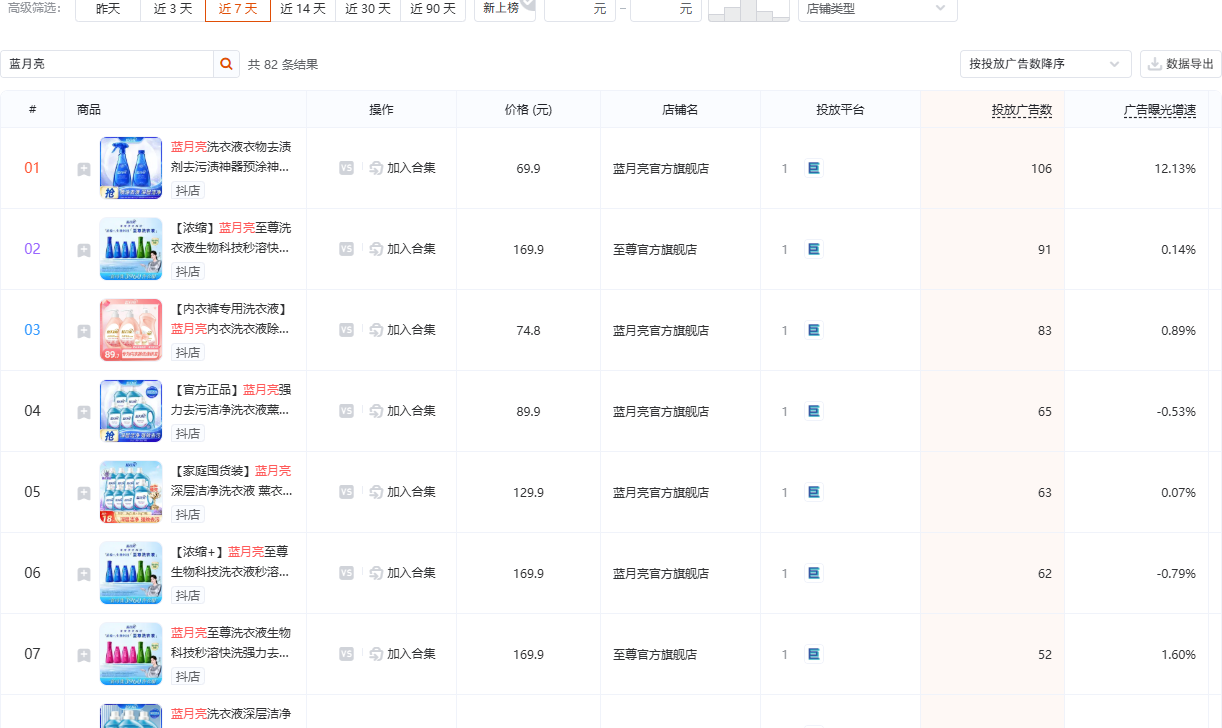Click the VS compare icon in row 03
Viewport: 1222px width, 728px height.
coord(346,330)
